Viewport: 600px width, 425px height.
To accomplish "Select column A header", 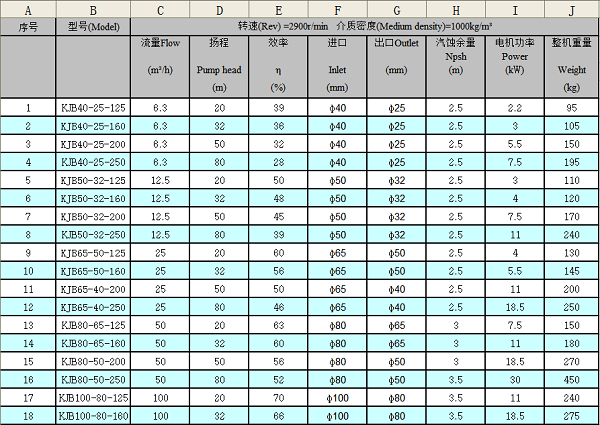I will click(27, 9).
